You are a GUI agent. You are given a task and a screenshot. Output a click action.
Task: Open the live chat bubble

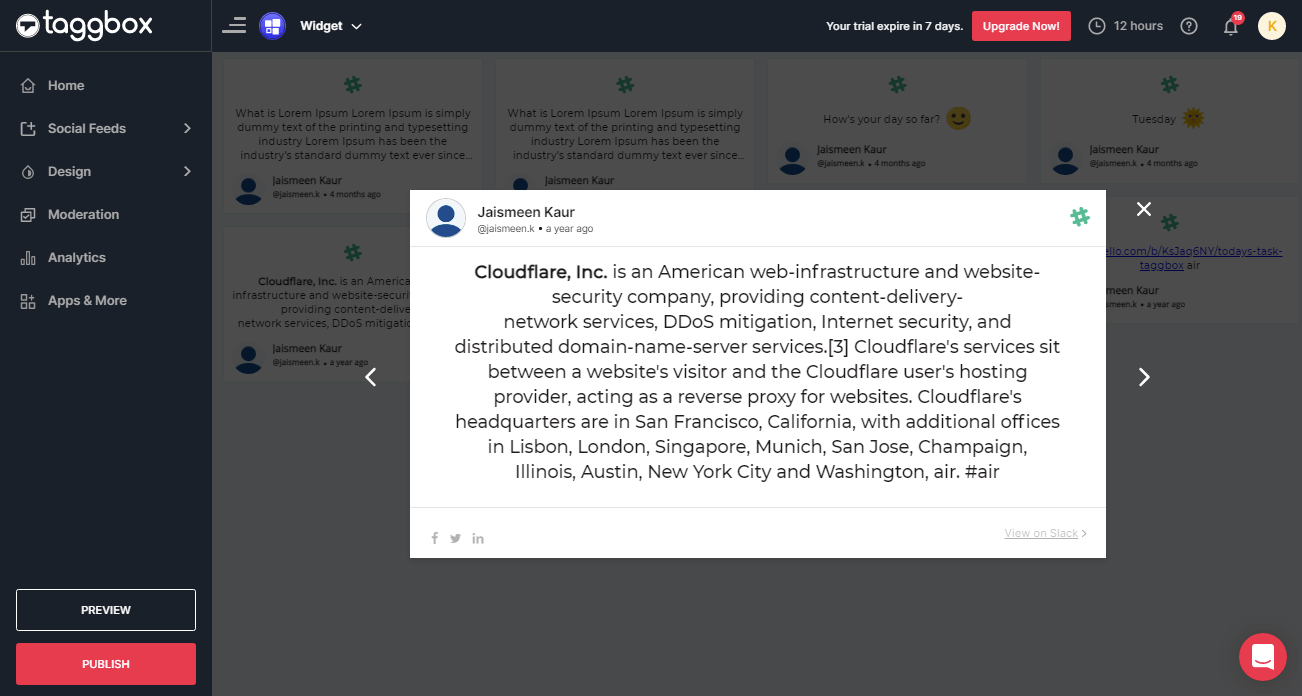pos(1262,656)
